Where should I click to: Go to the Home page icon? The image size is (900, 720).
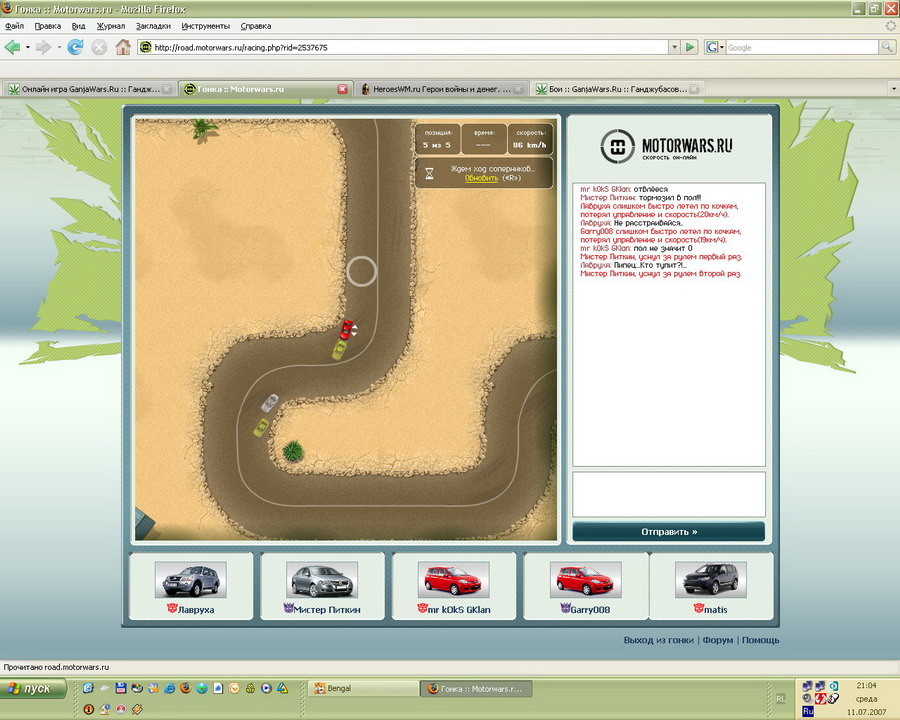123,47
